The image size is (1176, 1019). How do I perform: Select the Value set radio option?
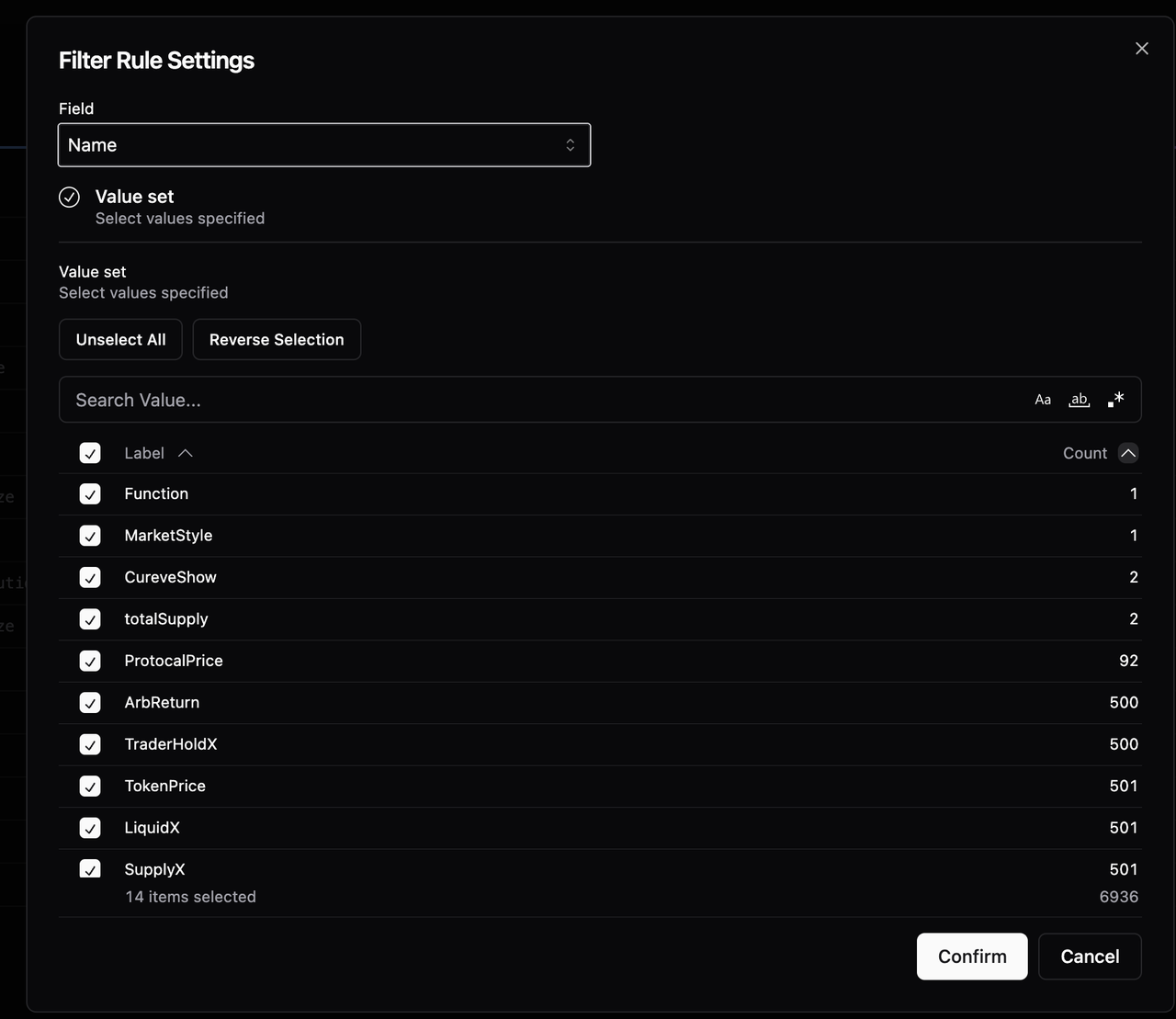click(70, 198)
